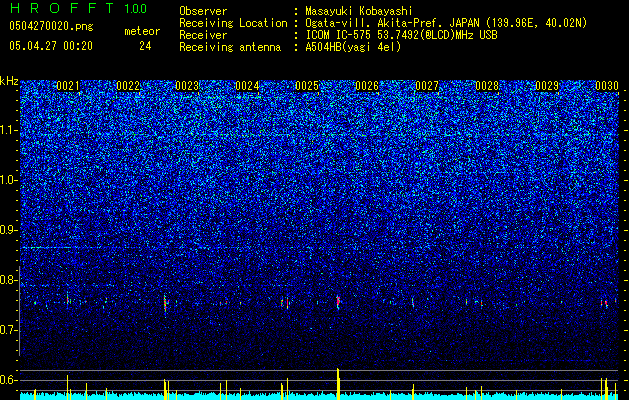Select the filename 0504270020.png
629x400 pixels.
click(51, 26)
